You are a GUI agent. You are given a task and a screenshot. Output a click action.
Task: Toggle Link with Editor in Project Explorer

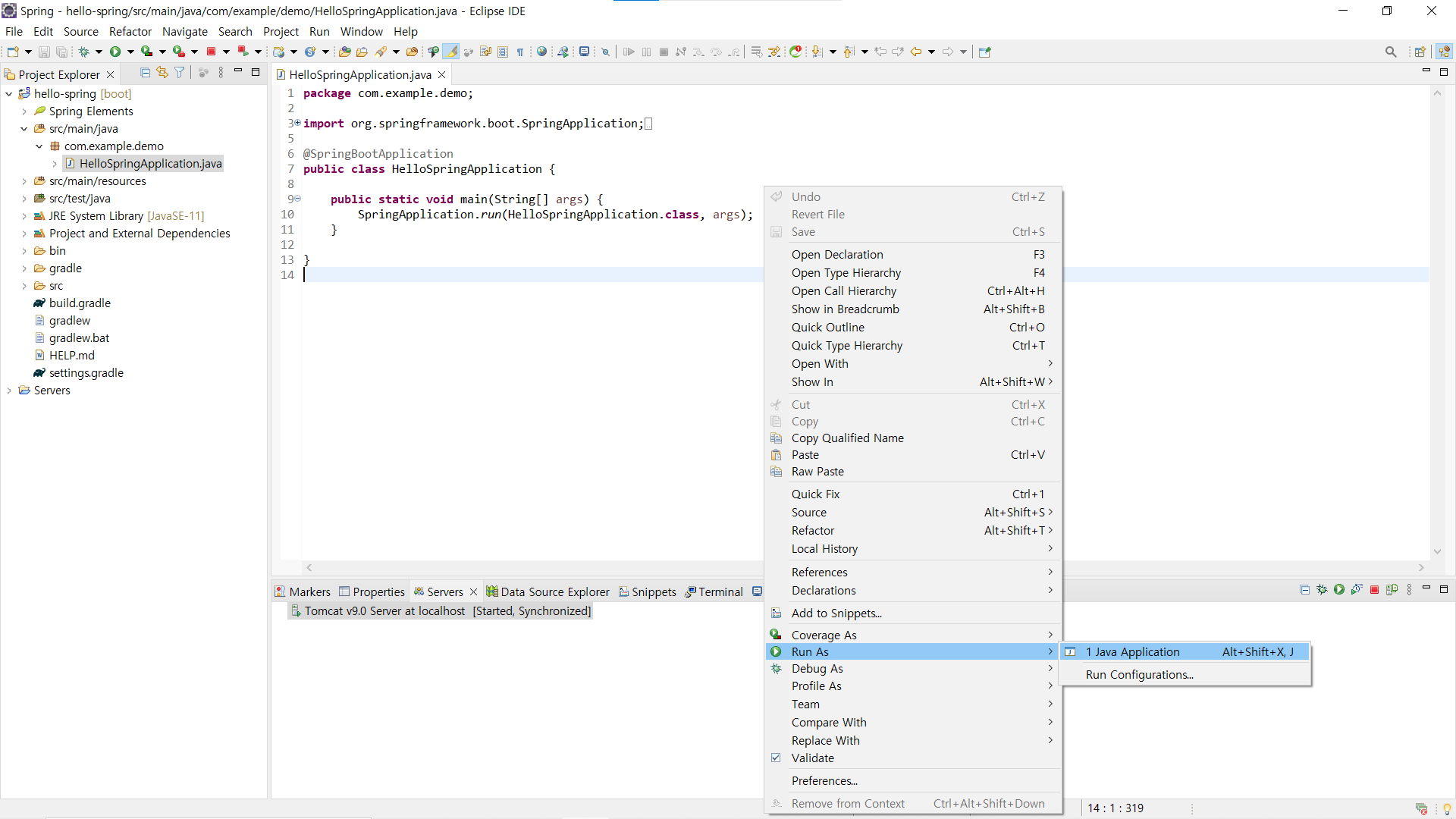pos(162,73)
